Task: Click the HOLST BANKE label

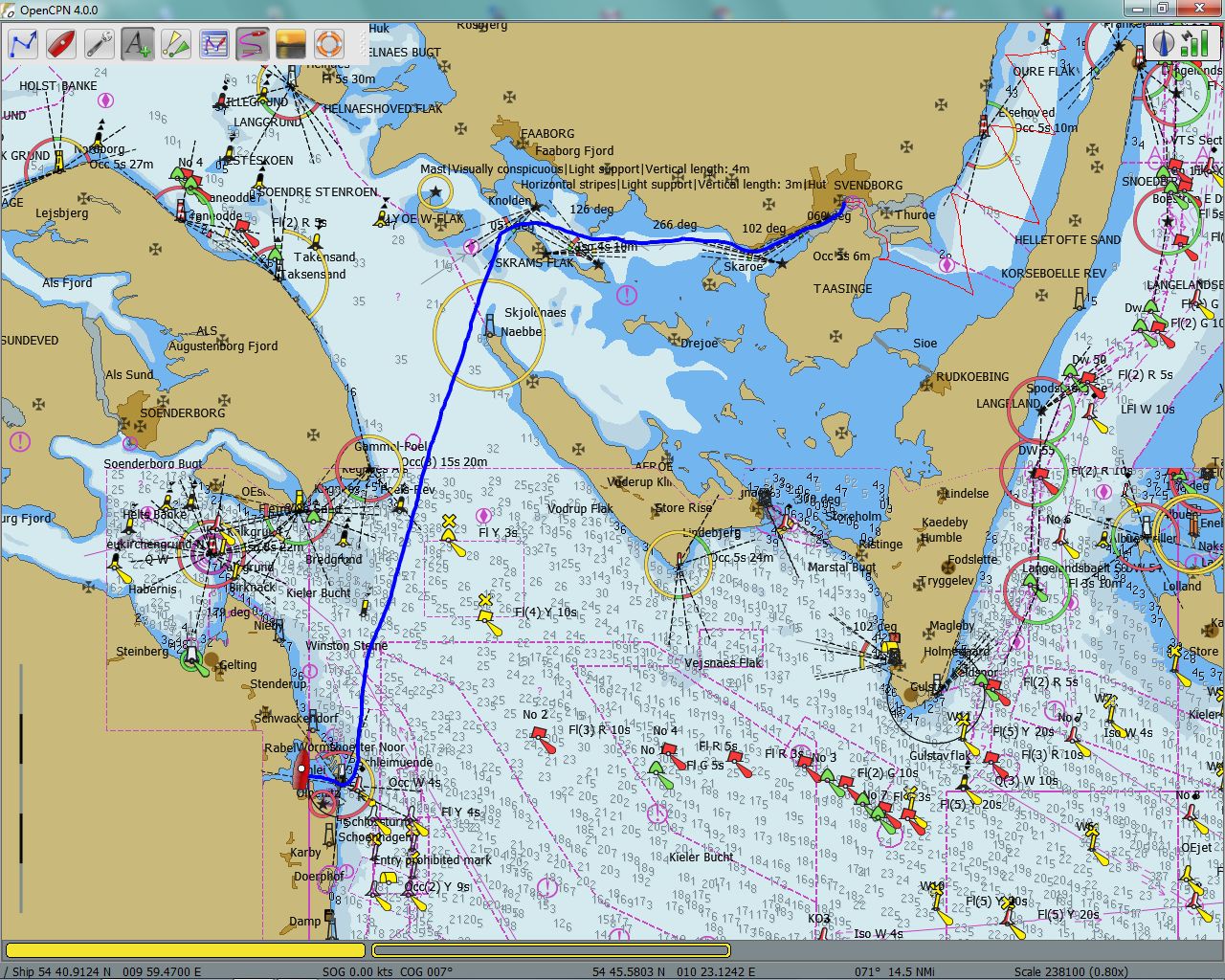Action: tap(58, 86)
